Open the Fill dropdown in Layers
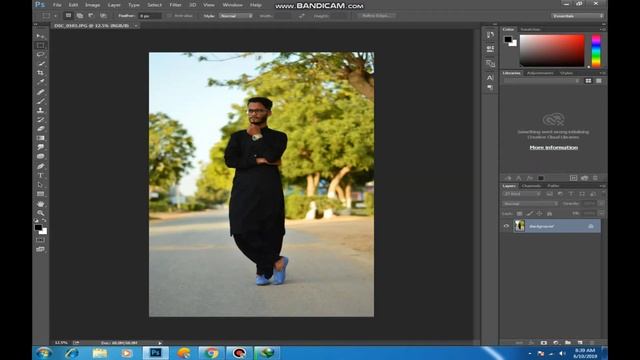The image size is (640, 360). tap(601, 213)
